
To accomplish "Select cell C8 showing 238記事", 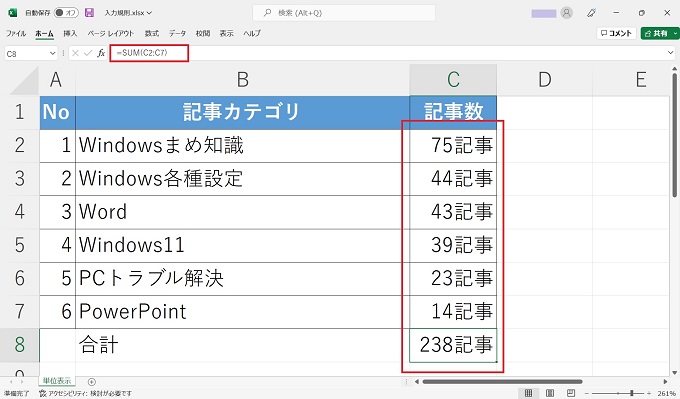I will [453, 345].
